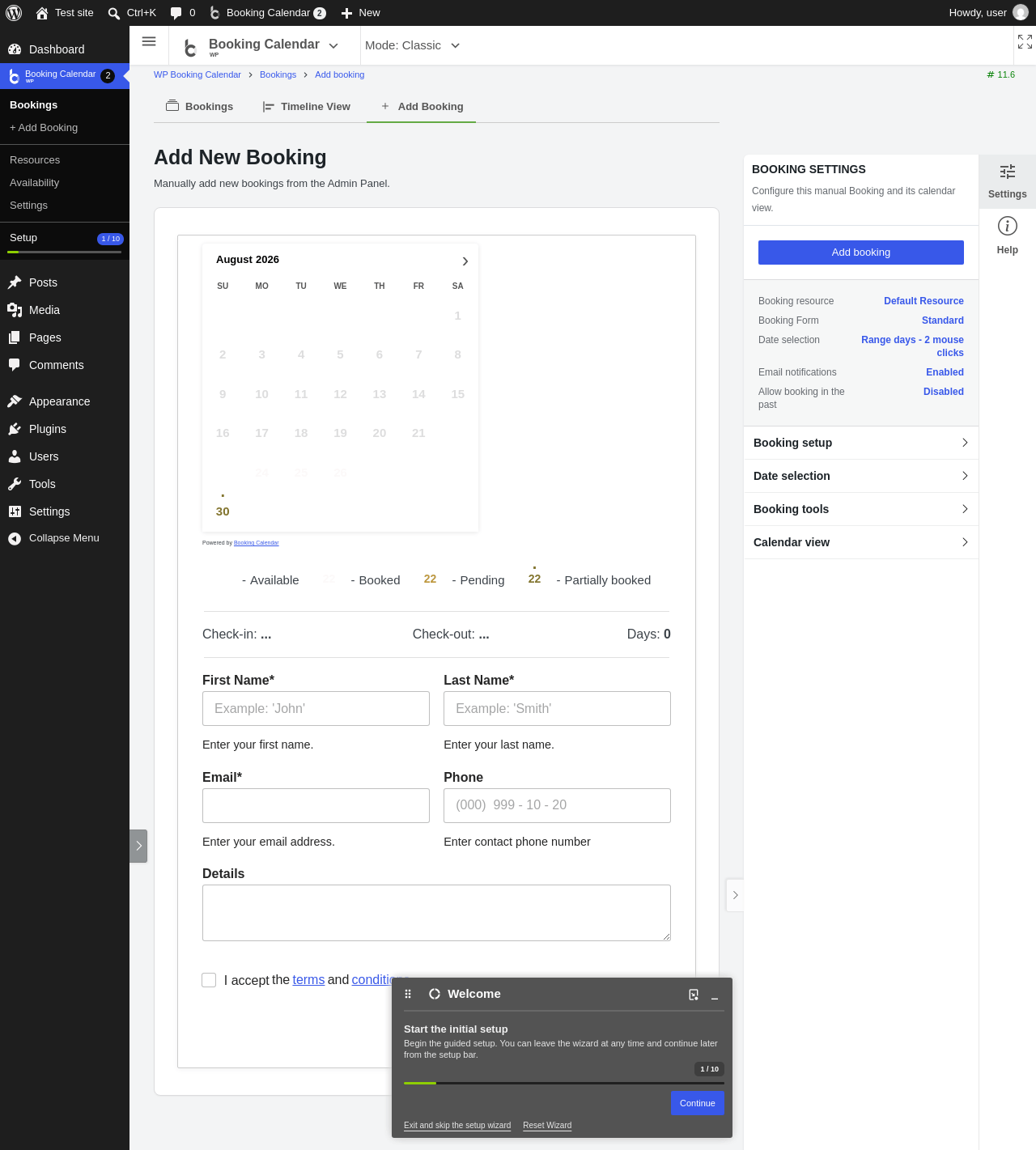Click the user avatar in admin bar
Viewport: 1036px width, 1150px height.
point(1021,13)
